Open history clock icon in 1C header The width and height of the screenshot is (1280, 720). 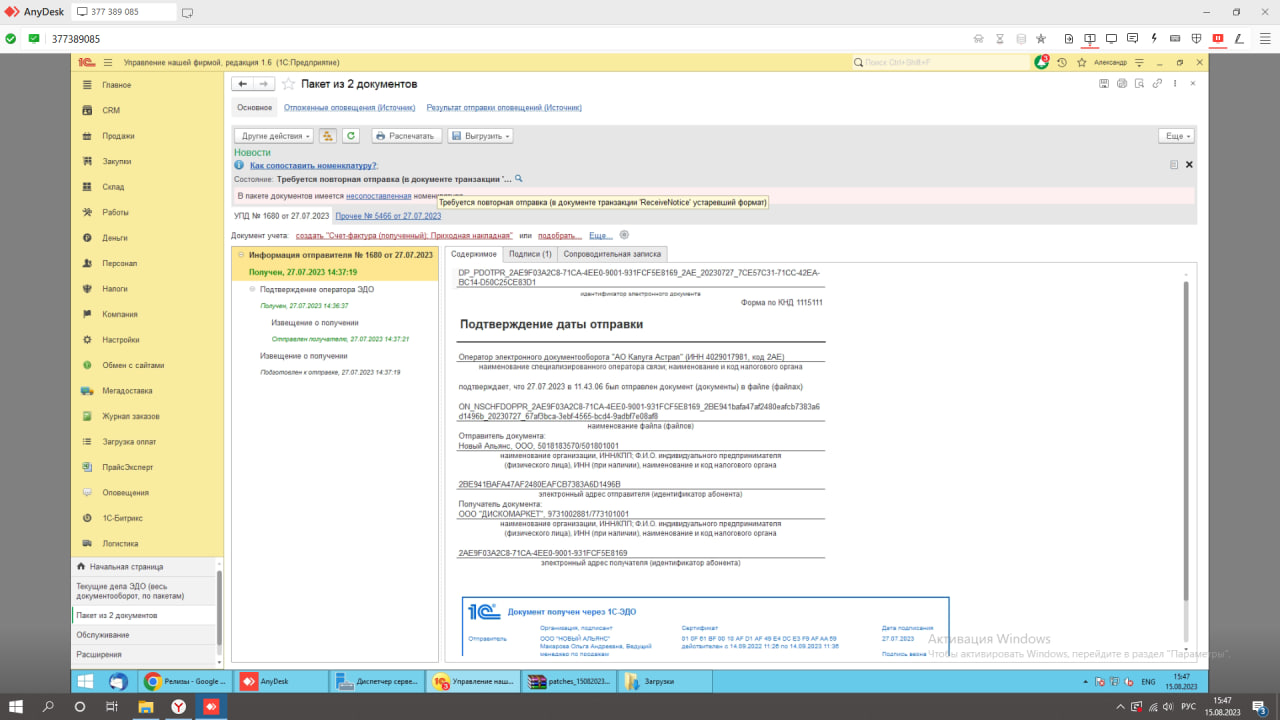[x=1062, y=62]
